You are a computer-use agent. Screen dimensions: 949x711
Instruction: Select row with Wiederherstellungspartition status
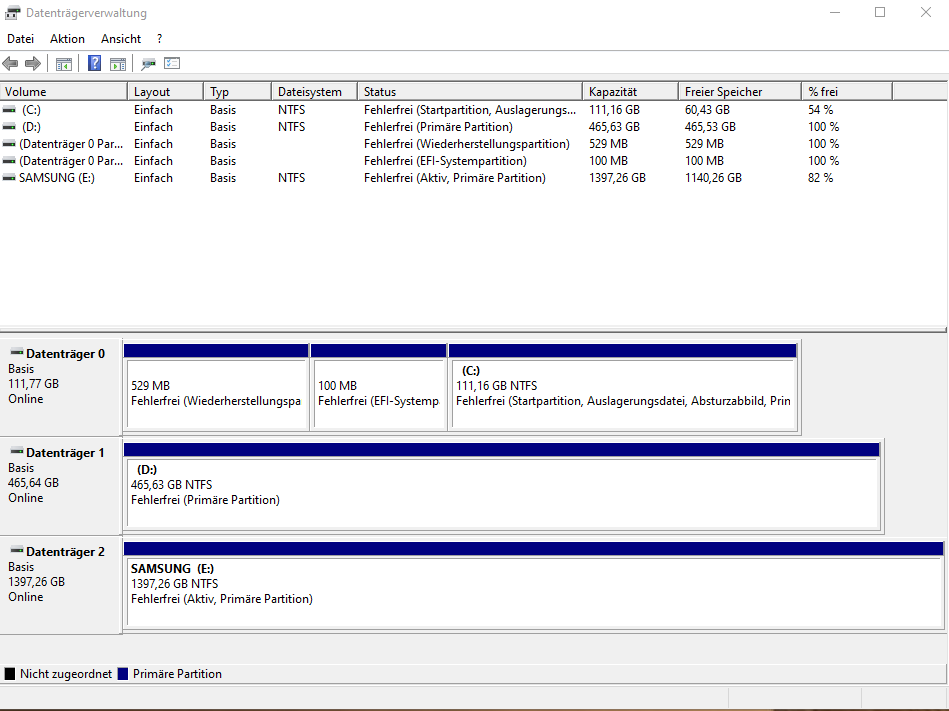(x=446, y=144)
